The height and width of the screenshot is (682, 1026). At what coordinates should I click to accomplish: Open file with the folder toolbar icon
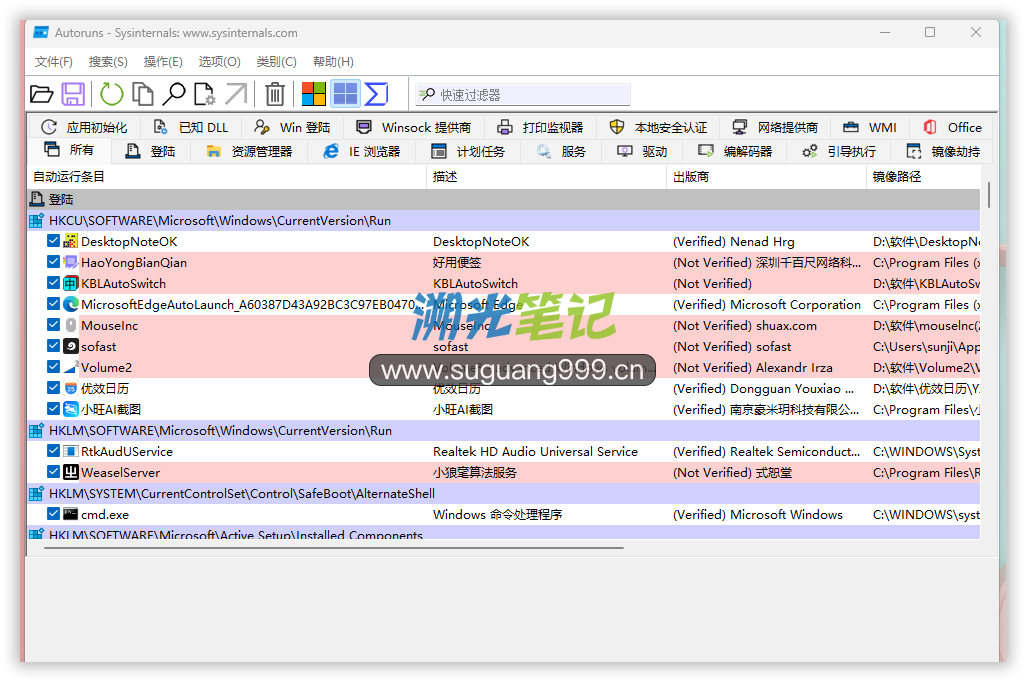41,94
